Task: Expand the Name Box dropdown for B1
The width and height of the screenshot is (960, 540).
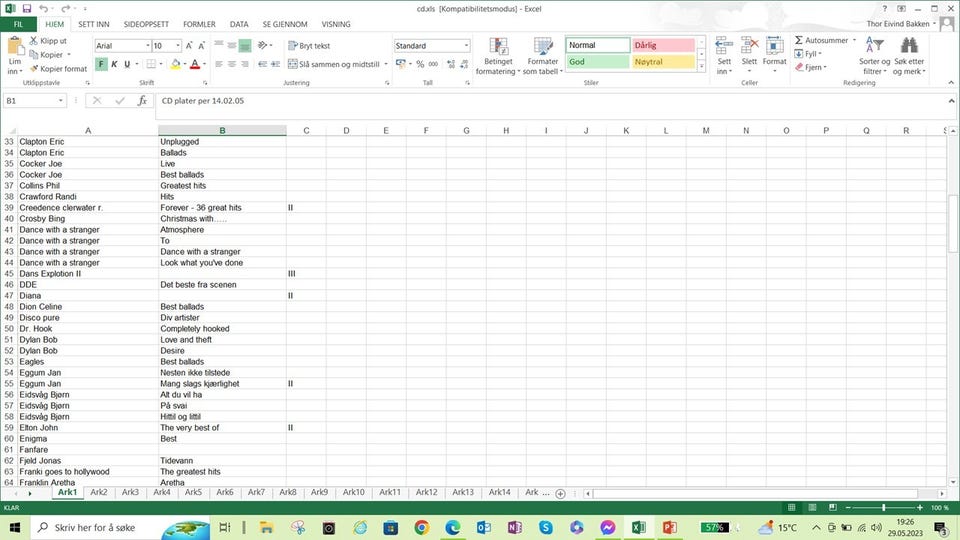Action: 61,100
